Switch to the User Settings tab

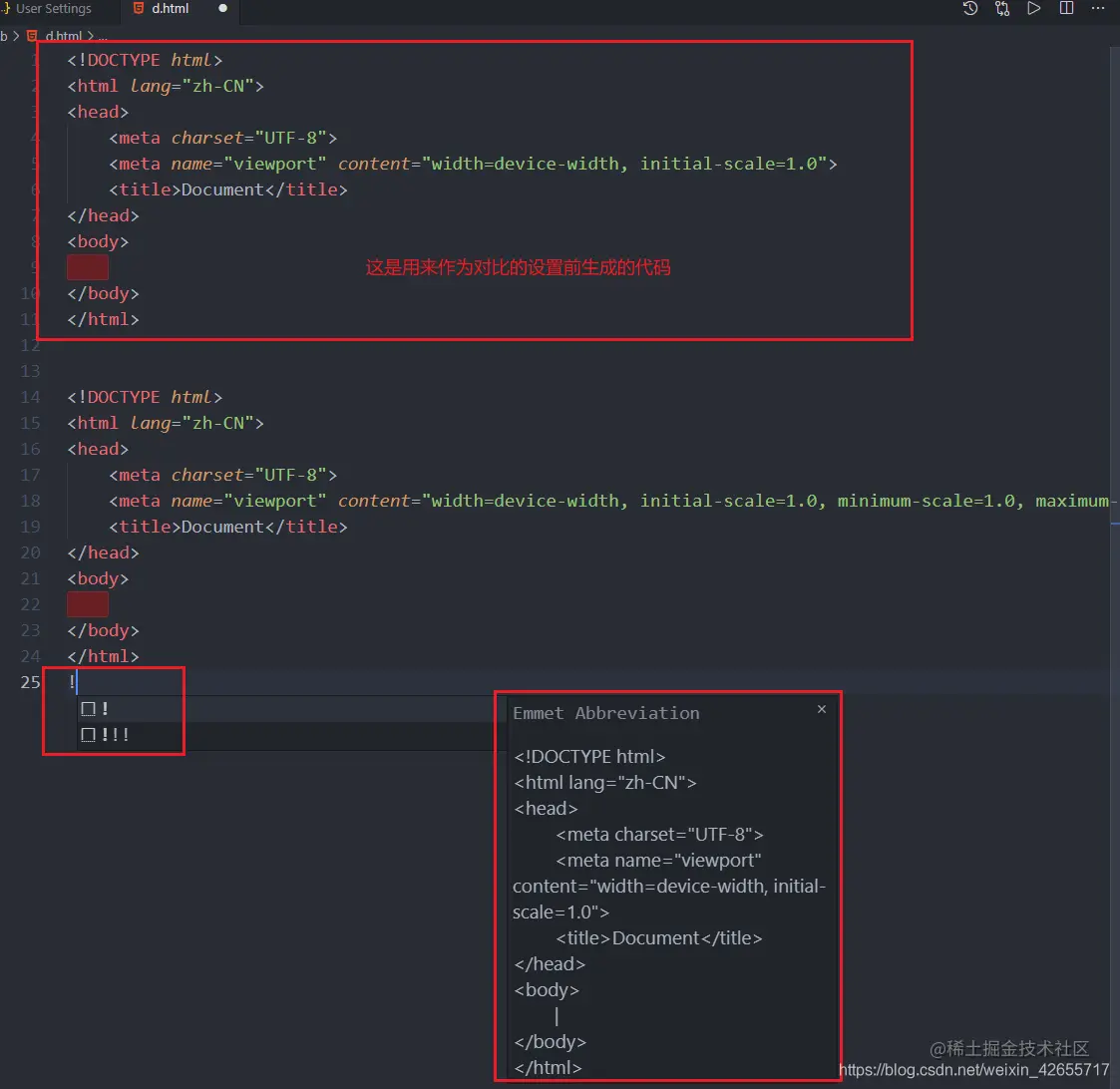[53, 9]
